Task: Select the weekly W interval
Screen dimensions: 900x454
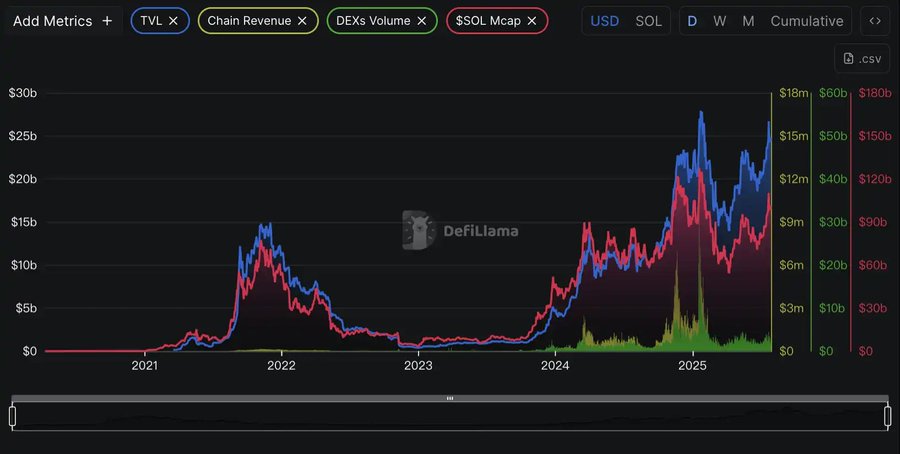Action: pyautogui.click(x=720, y=21)
